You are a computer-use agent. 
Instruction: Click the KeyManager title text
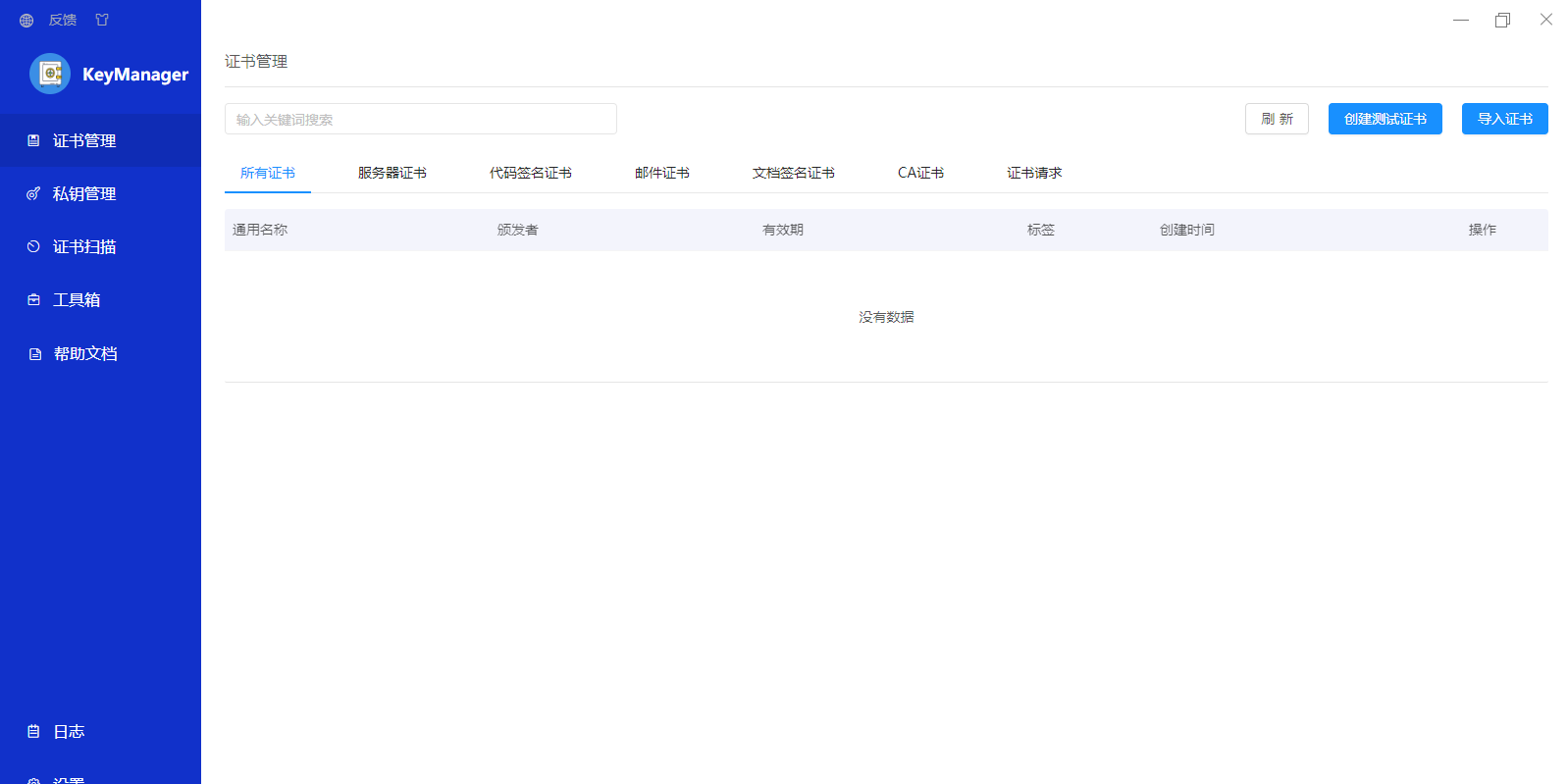point(135,75)
